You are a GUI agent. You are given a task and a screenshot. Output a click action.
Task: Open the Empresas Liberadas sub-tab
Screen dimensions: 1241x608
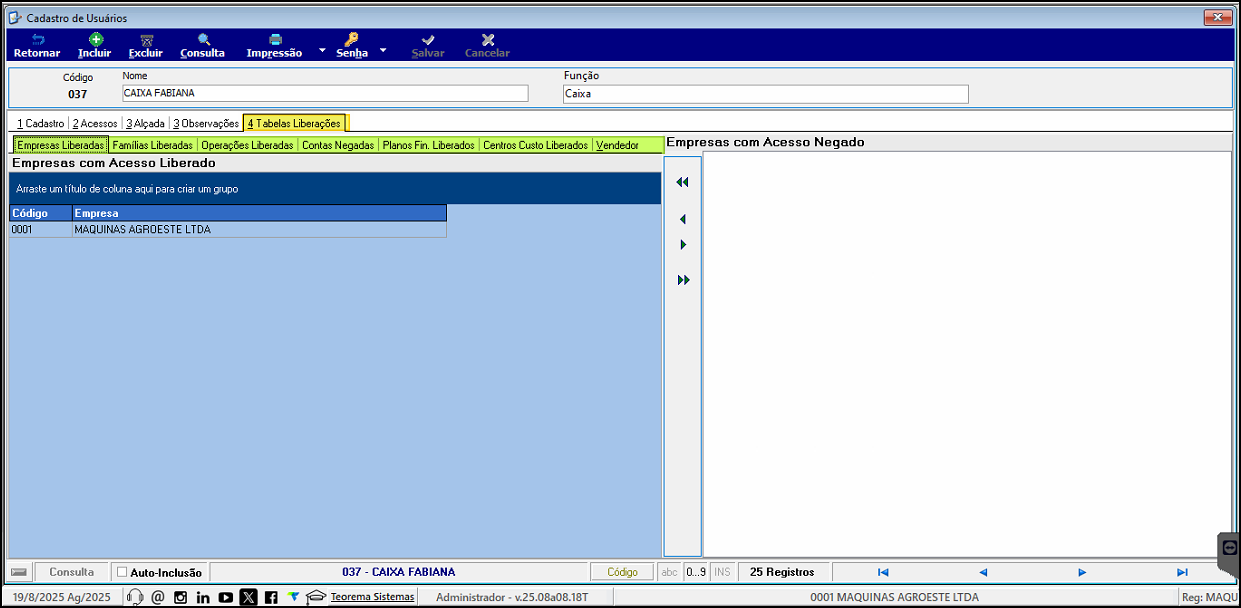point(60,145)
